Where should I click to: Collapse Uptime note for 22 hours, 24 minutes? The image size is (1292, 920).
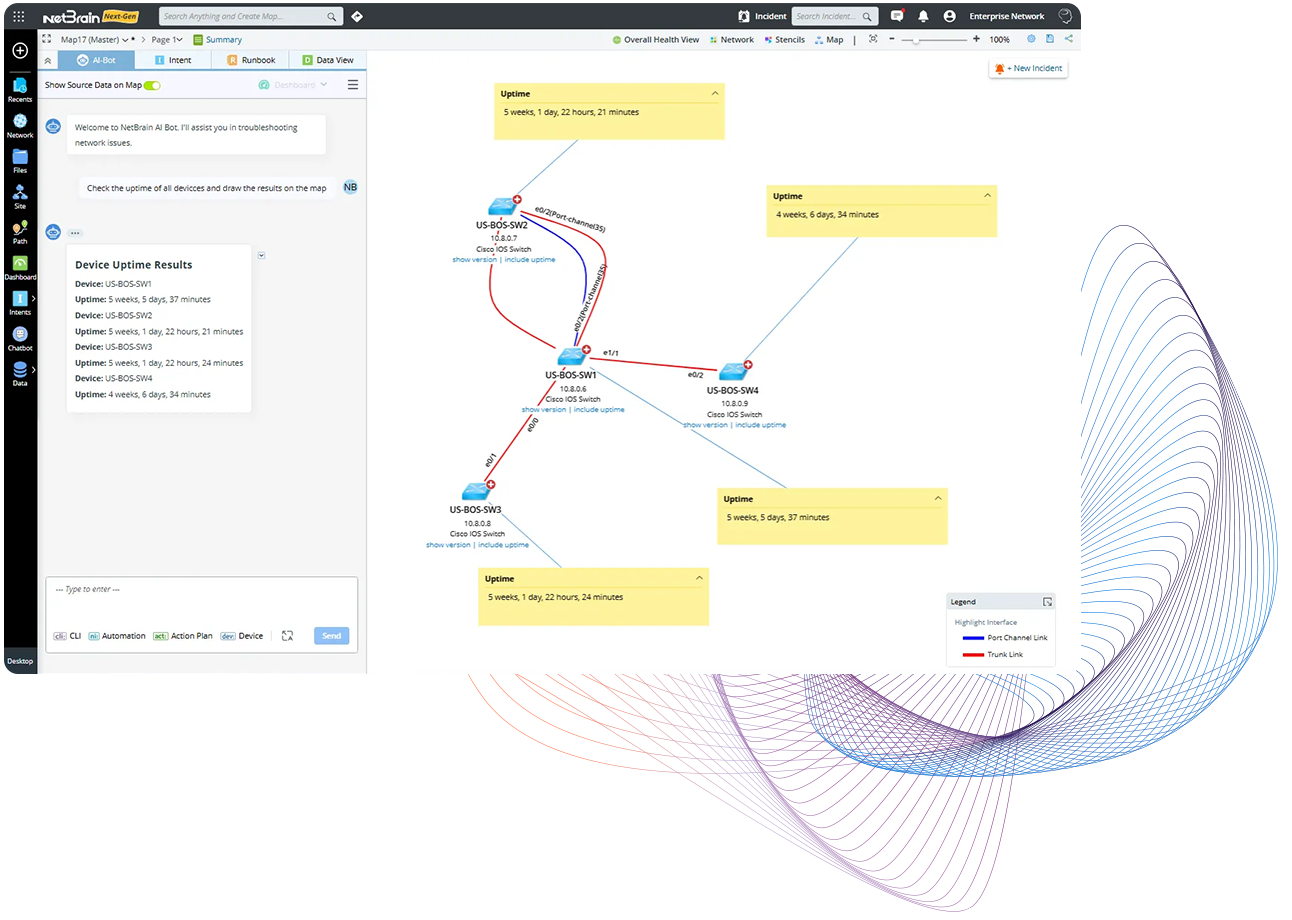coord(699,579)
